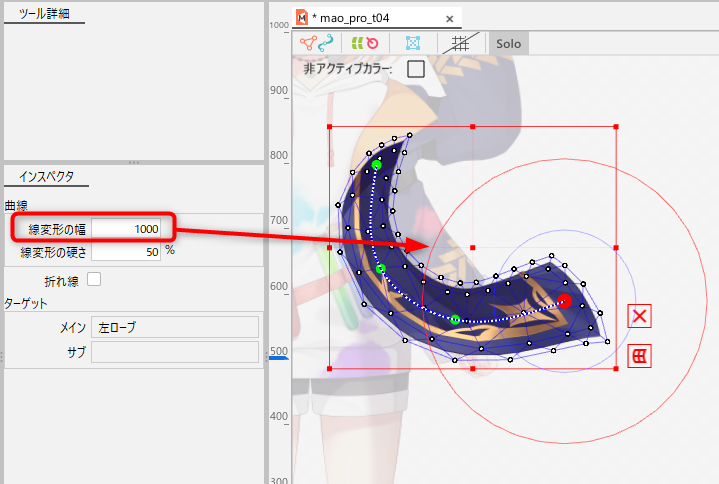This screenshot has width=719, height=484.
Task: Click the blue bounding box toolbar icon
Action: tap(412, 43)
